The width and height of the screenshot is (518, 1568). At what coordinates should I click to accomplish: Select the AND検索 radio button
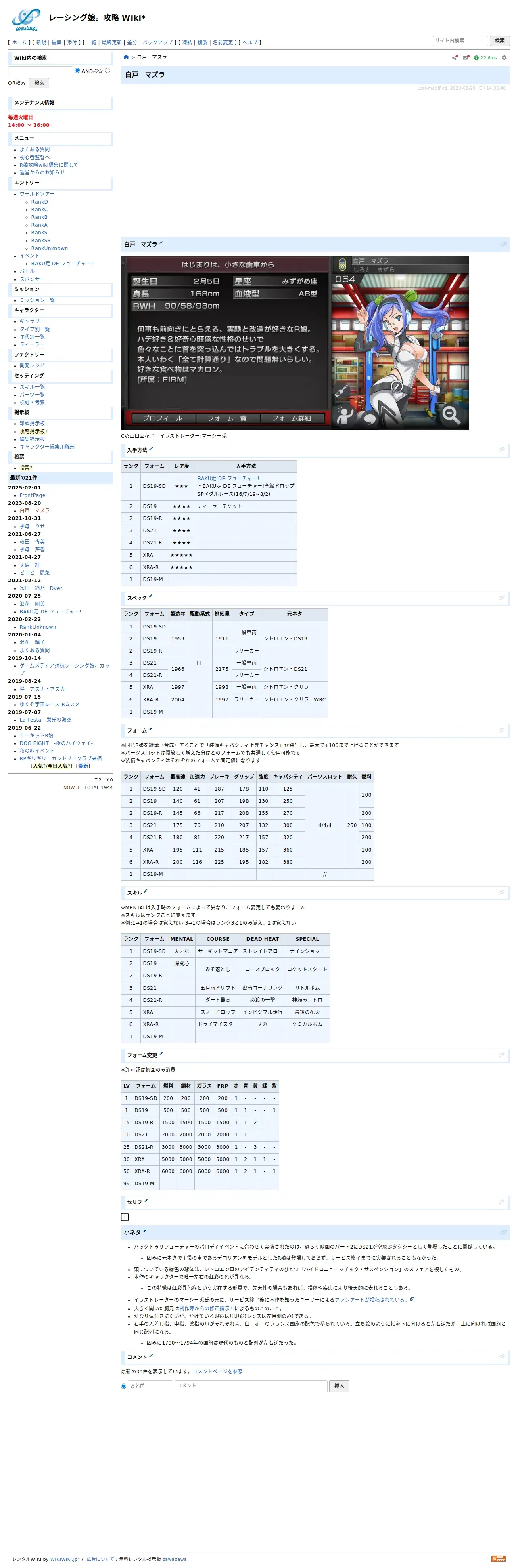[77, 71]
